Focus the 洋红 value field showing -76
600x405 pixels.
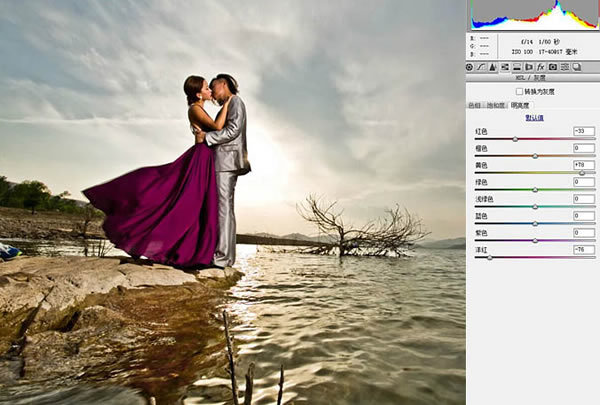click(x=584, y=250)
